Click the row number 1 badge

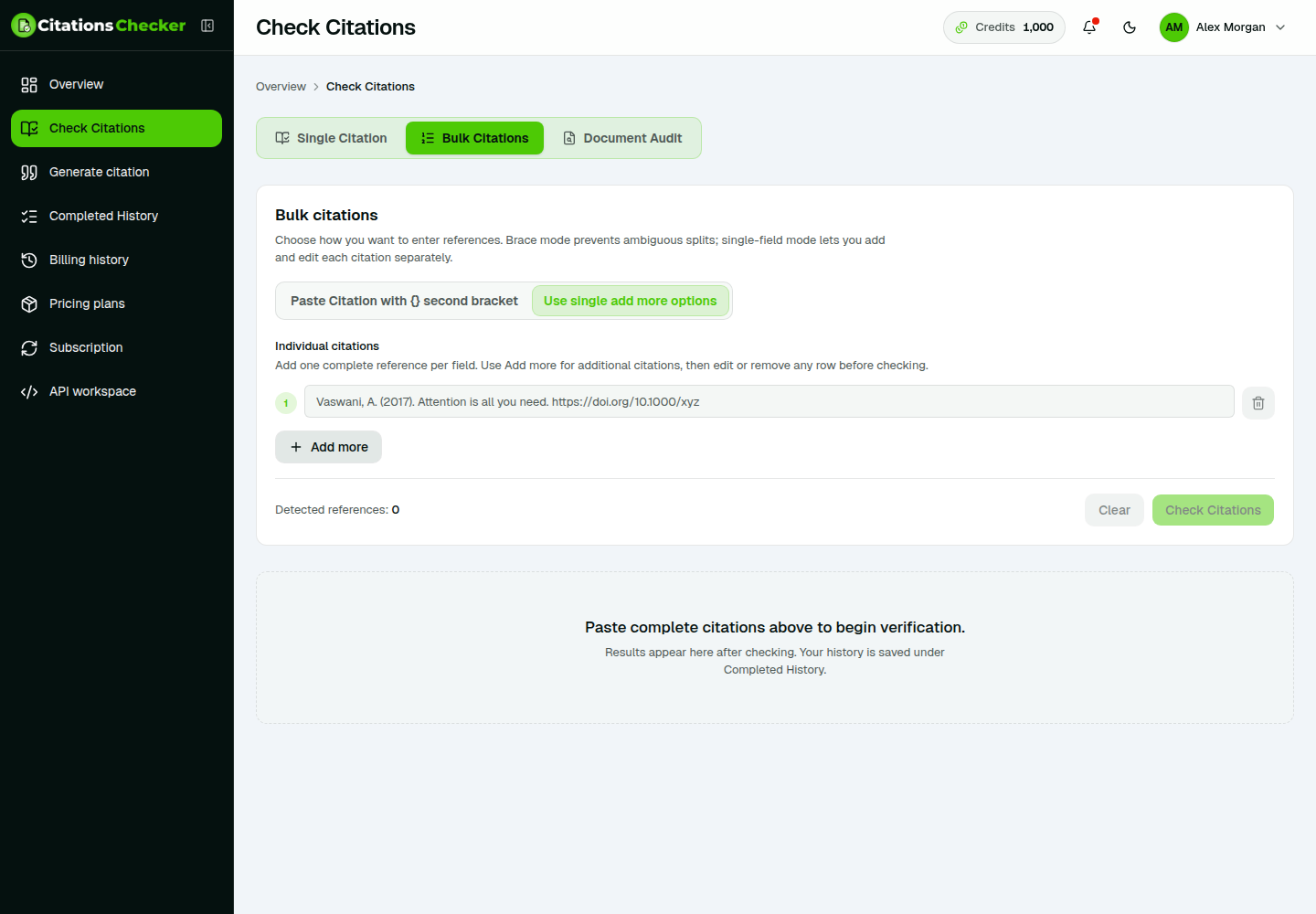(x=286, y=402)
